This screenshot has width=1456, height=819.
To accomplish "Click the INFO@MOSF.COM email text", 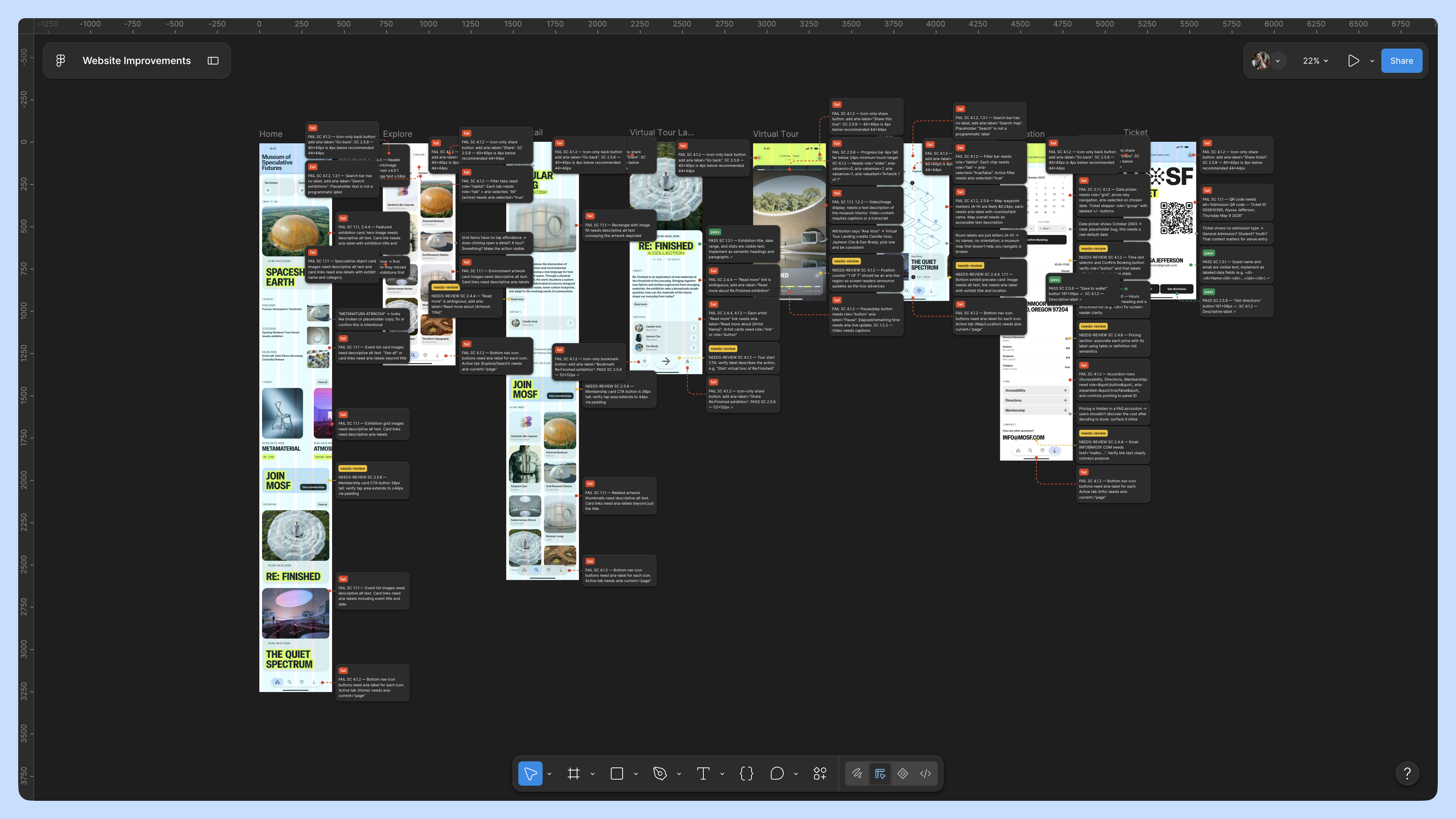I will (x=1024, y=438).
